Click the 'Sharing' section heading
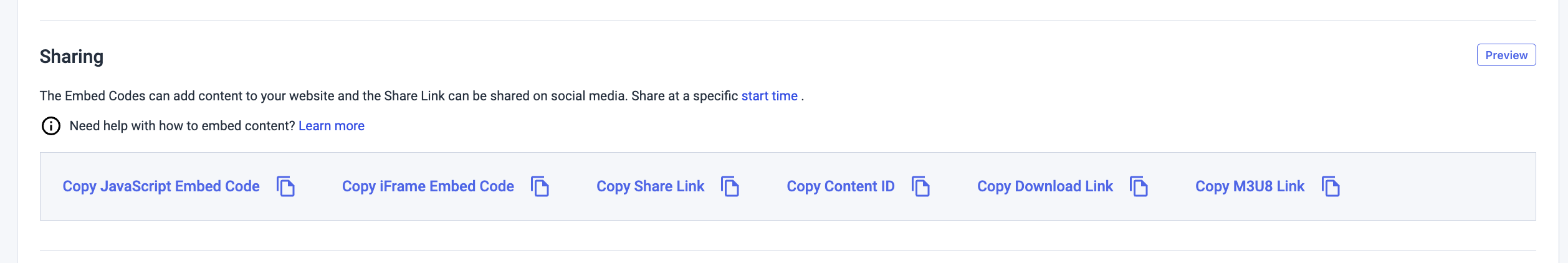 click(x=72, y=57)
